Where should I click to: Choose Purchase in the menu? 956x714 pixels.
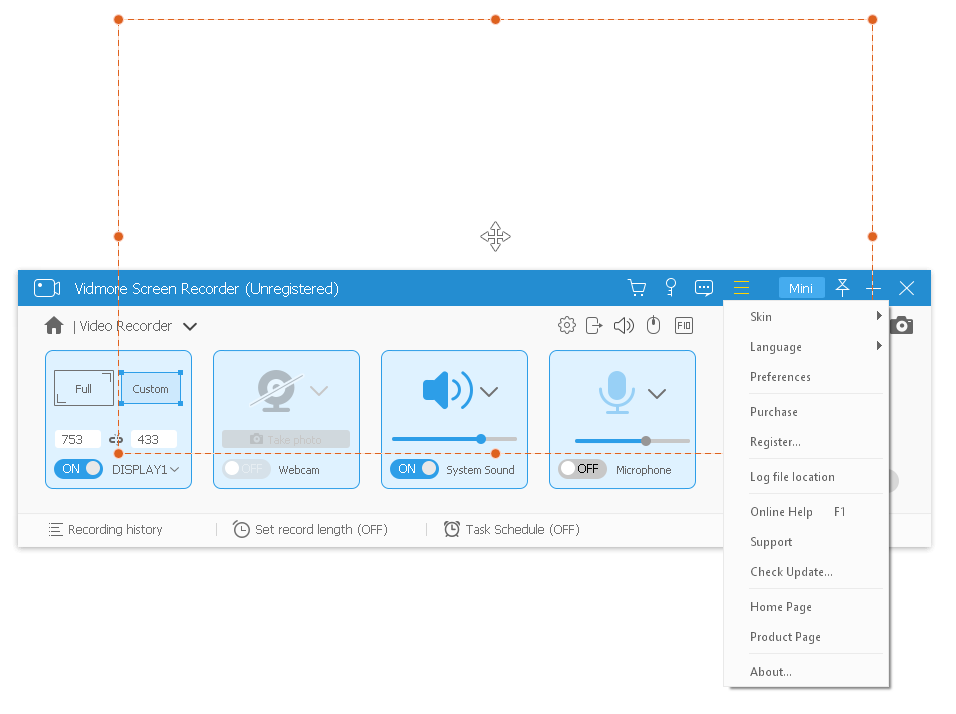coord(807,412)
